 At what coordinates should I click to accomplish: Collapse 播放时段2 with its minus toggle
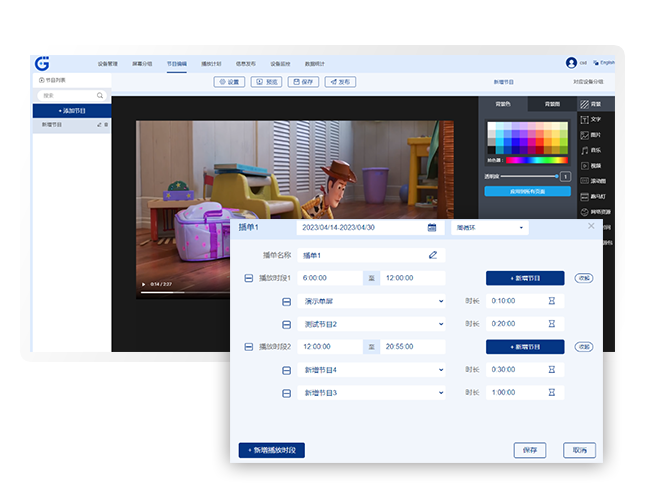pyautogui.click(x=249, y=347)
